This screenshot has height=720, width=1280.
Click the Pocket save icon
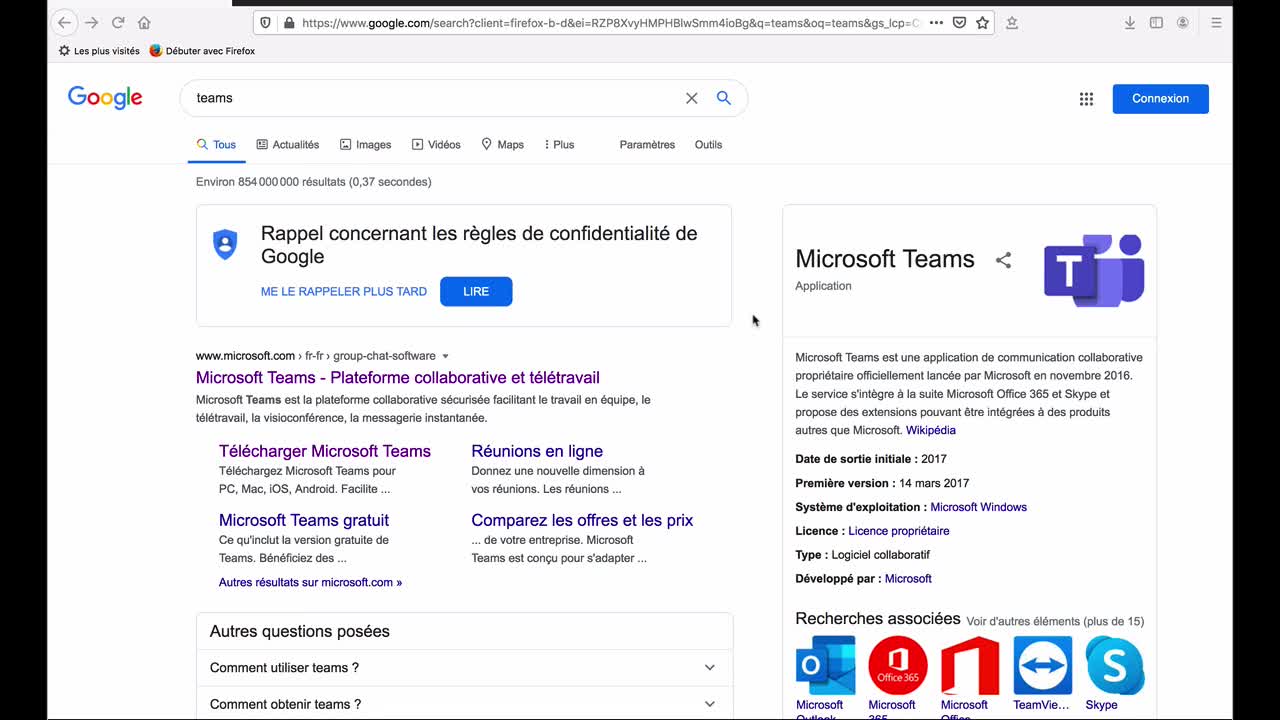(x=960, y=22)
